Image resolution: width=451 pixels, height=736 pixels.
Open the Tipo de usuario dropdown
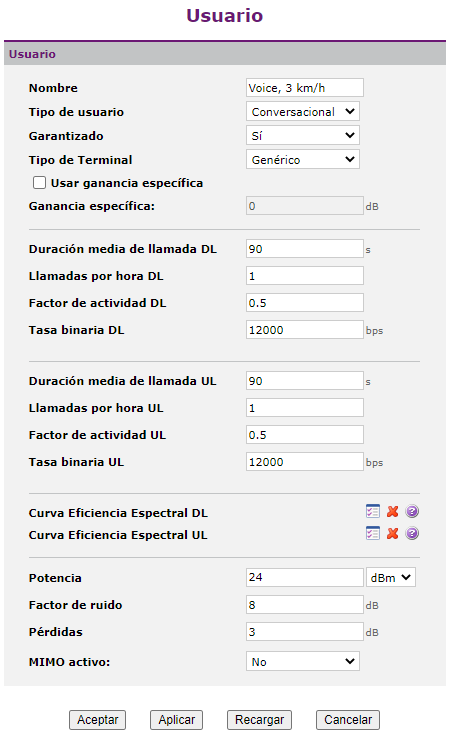pyautogui.click(x=303, y=112)
